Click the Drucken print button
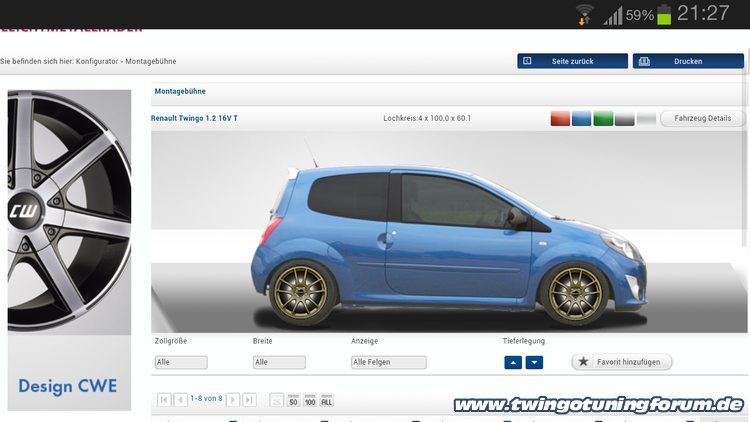 [688, 61]
